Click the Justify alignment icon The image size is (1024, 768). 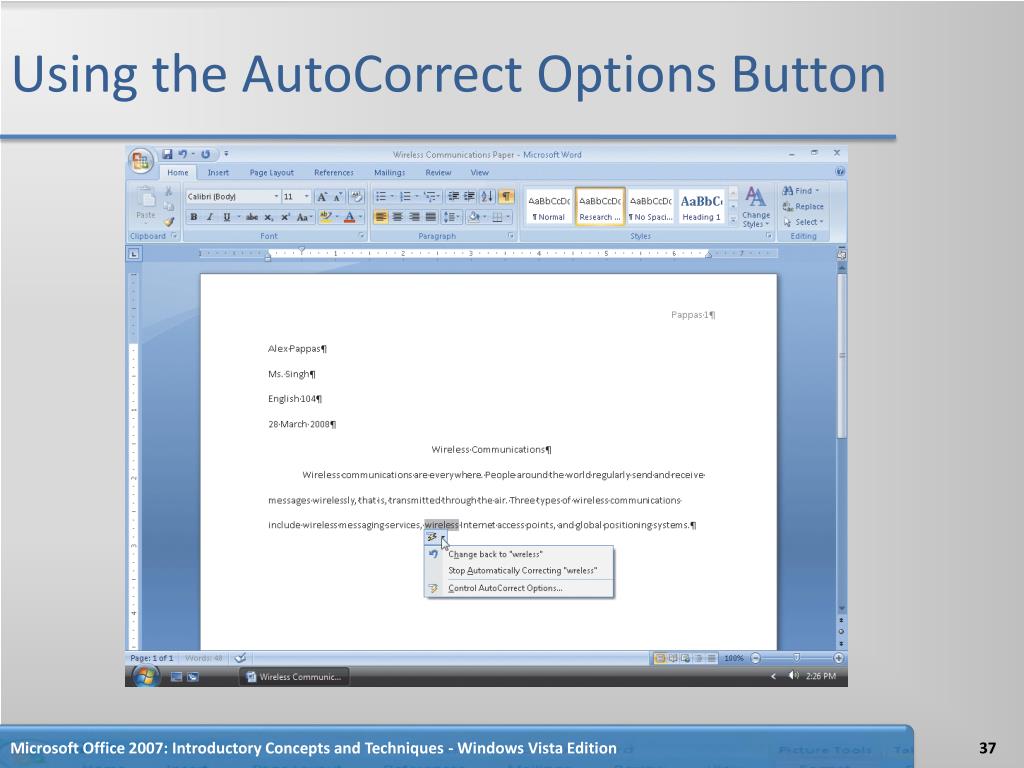pos(430,217)
